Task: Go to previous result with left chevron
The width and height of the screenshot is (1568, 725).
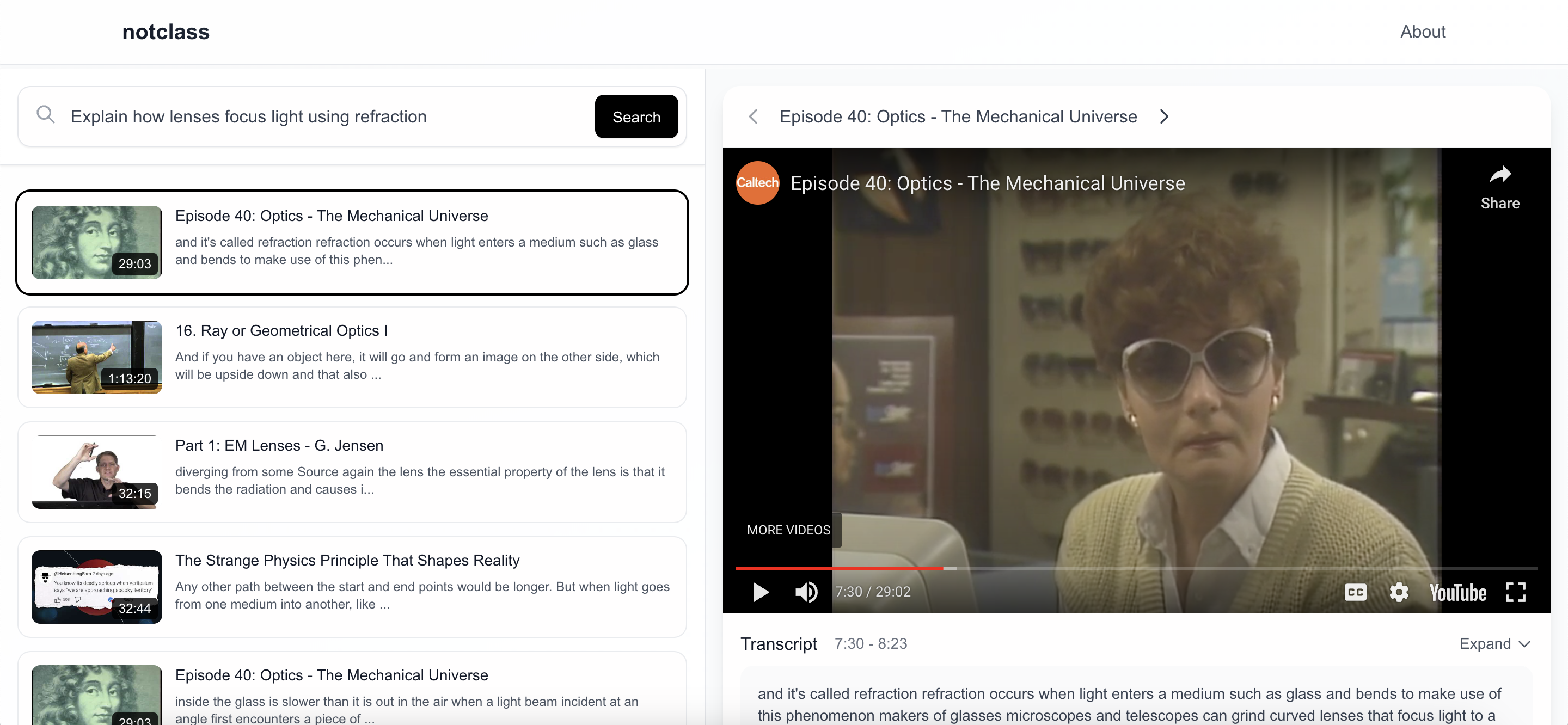Action: coord(753,116)
